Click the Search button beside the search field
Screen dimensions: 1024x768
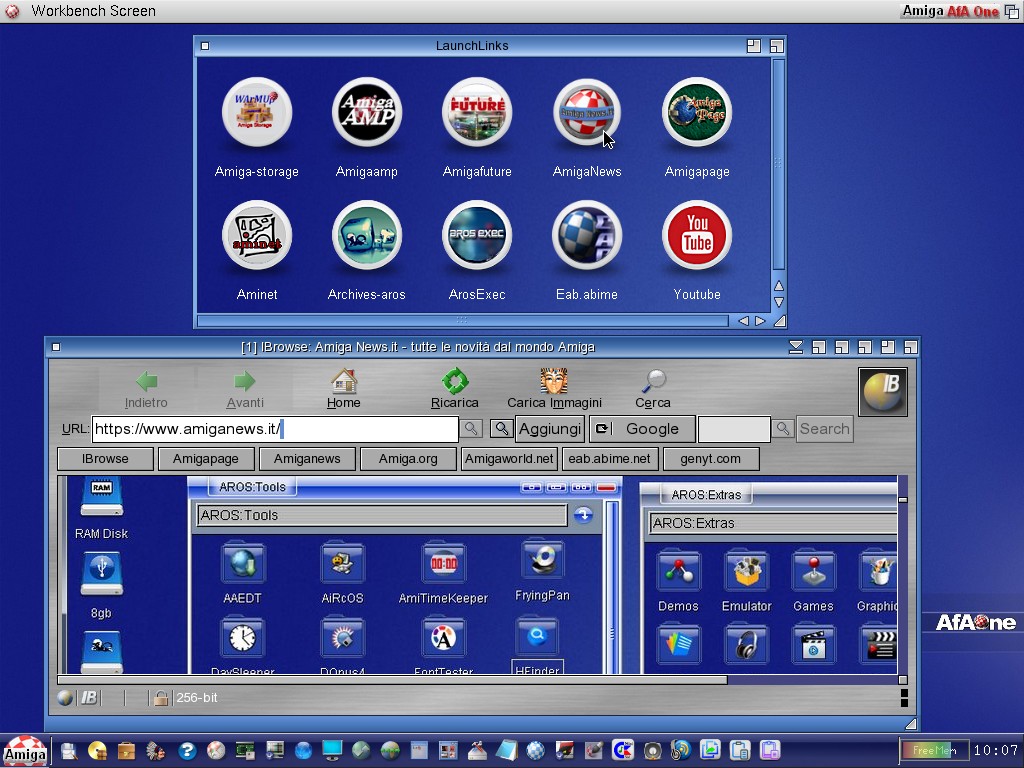(824, 429)
